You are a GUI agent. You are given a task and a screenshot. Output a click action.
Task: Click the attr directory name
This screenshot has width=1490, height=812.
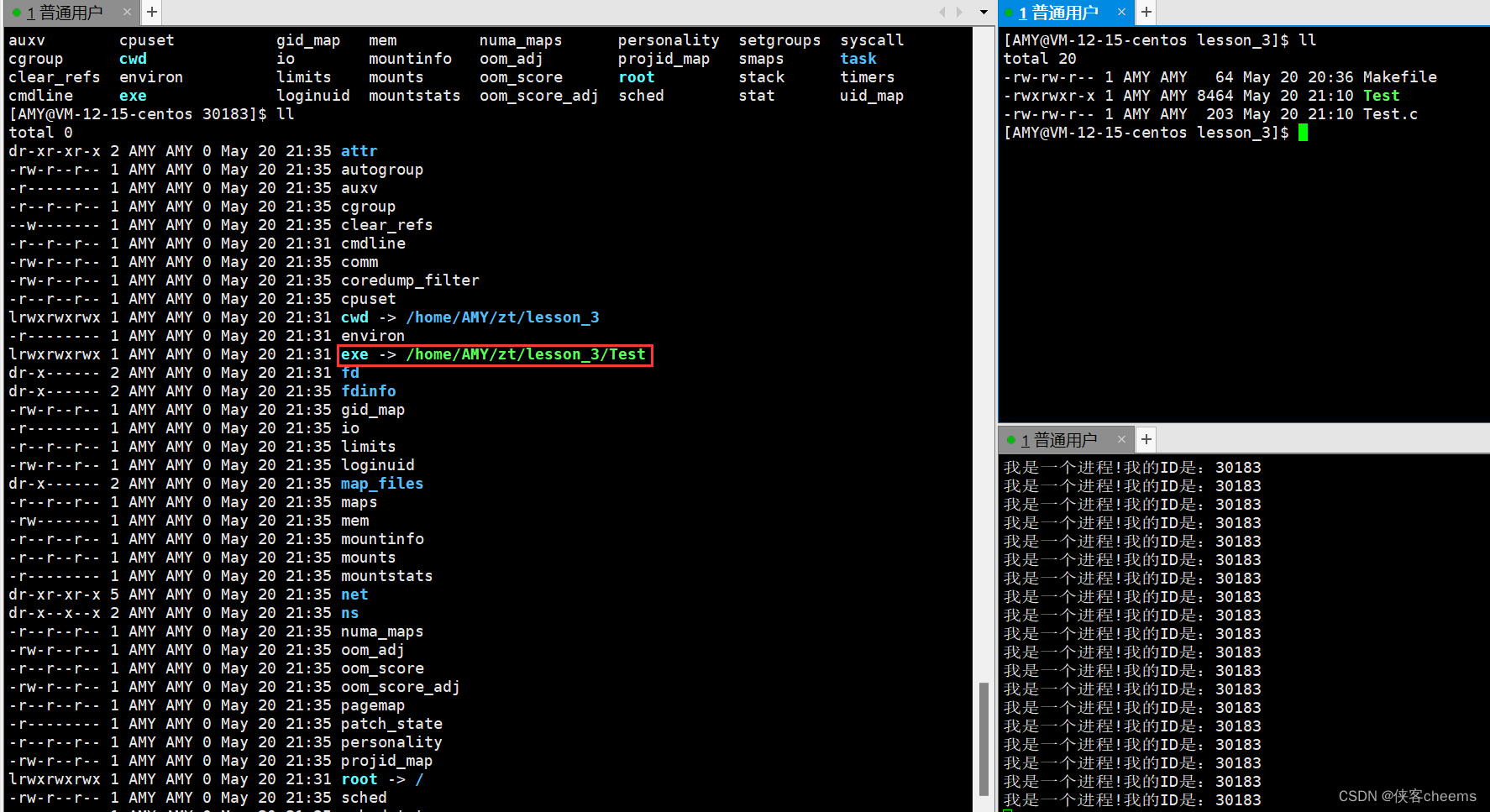(x=359, y=151)
